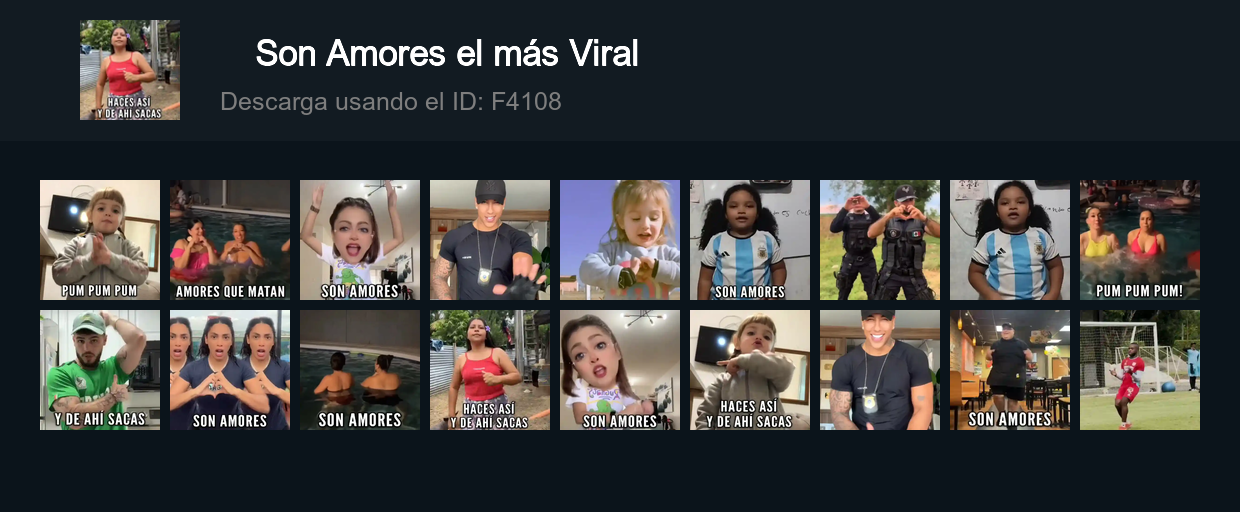
Task: Select the 'Son Amores el más Viral' title
Action: coord(446,53)
